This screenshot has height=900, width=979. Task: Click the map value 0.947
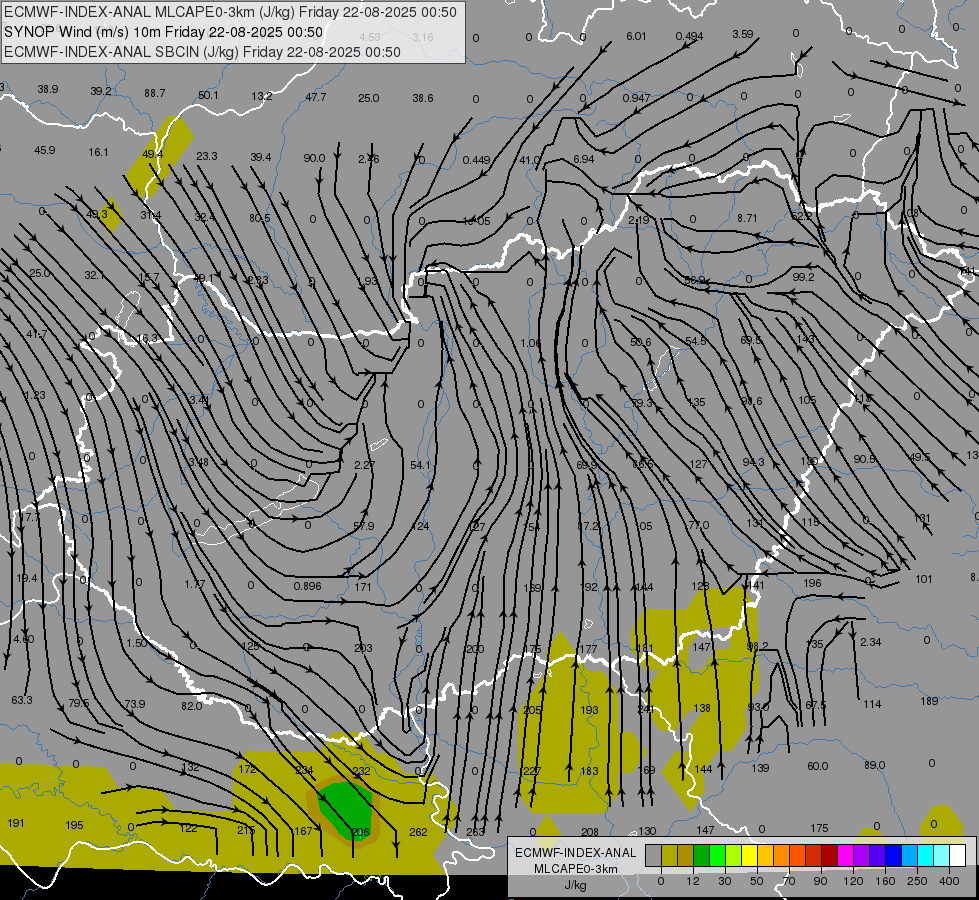[636, 98]
